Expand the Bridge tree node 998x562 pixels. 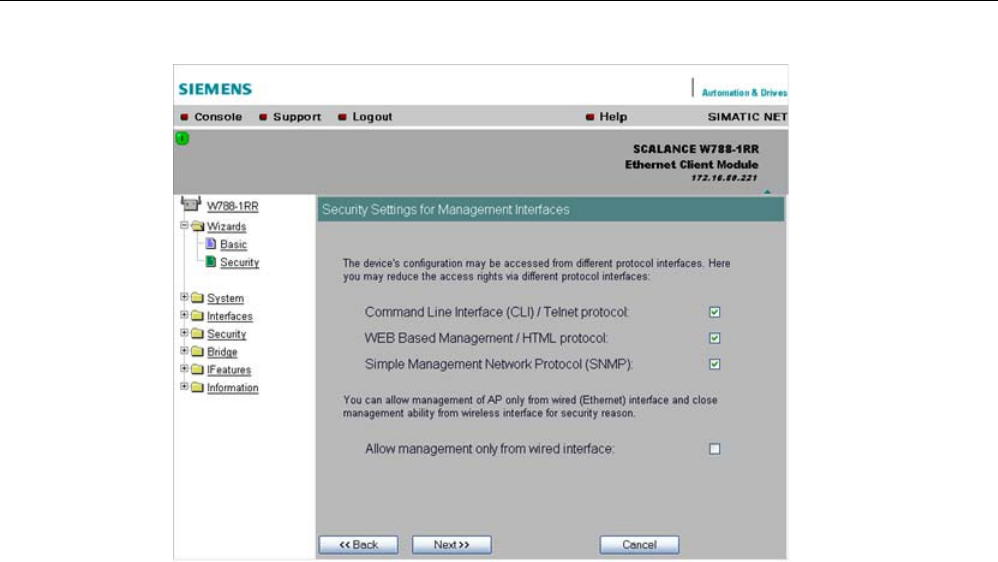pos(184,350)
